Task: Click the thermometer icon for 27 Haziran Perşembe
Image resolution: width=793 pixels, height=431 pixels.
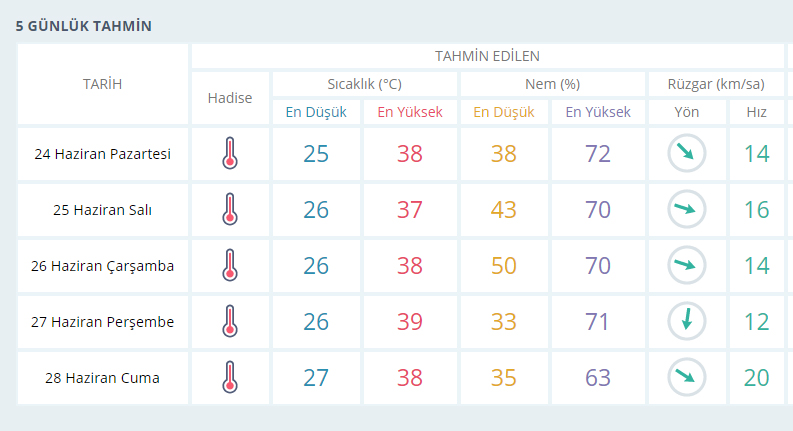Action: (231, 322)
